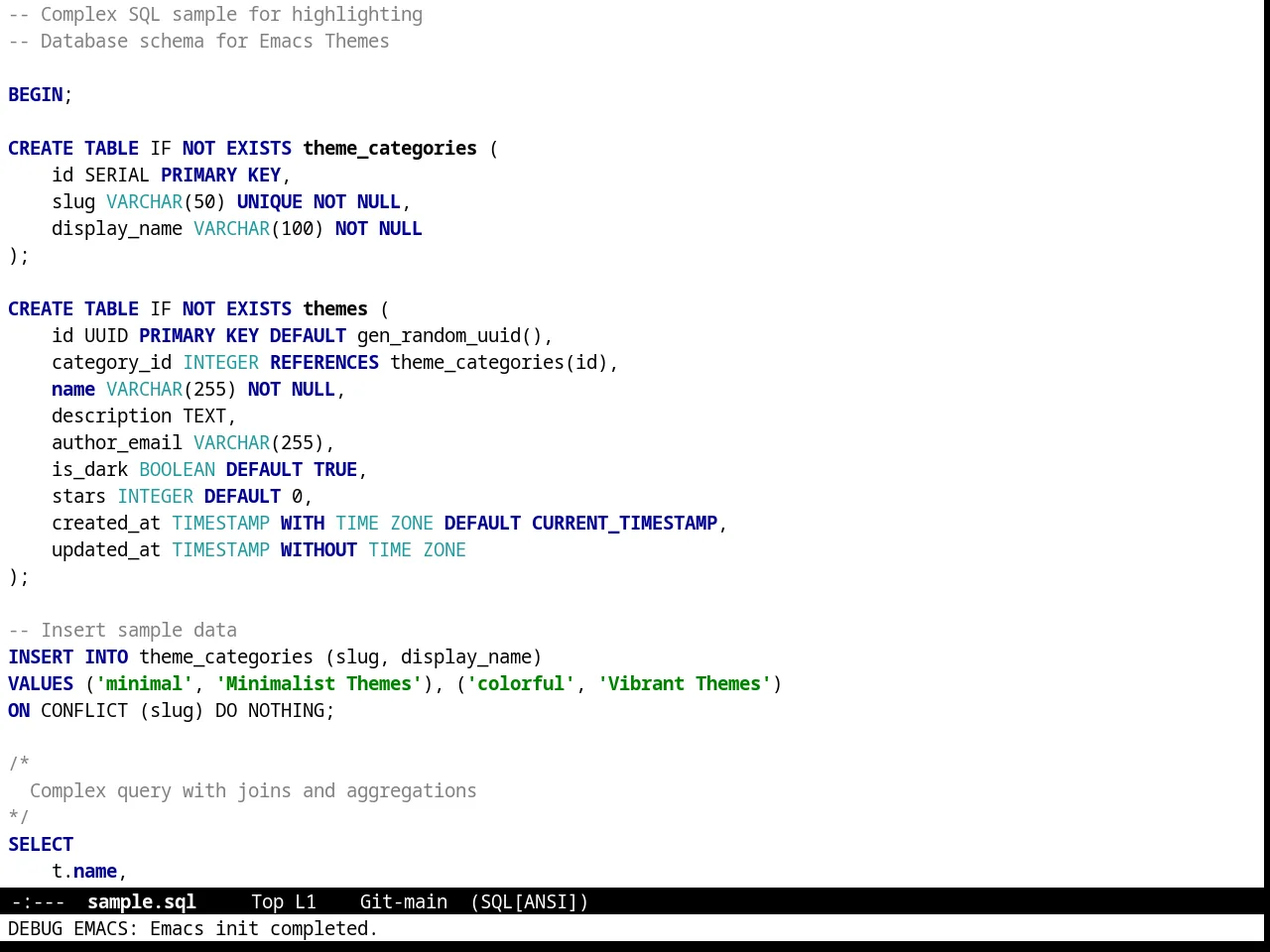Click gen_random_uuid() function call
The image size is (1270, 952).
tap(449, 335)
